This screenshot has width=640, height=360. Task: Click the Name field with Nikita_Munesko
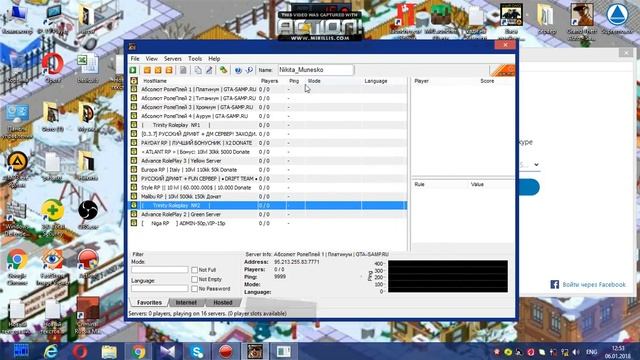(x=316, y=70)
